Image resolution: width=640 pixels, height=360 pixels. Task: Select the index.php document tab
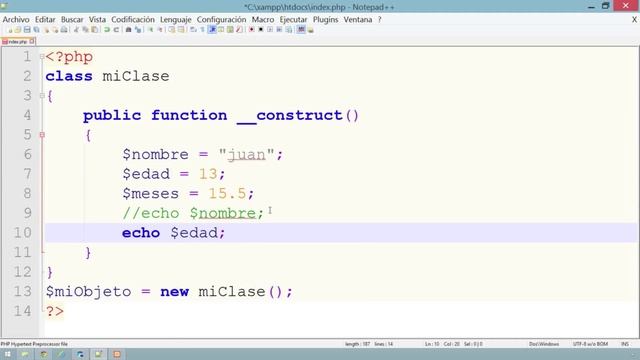17,42
